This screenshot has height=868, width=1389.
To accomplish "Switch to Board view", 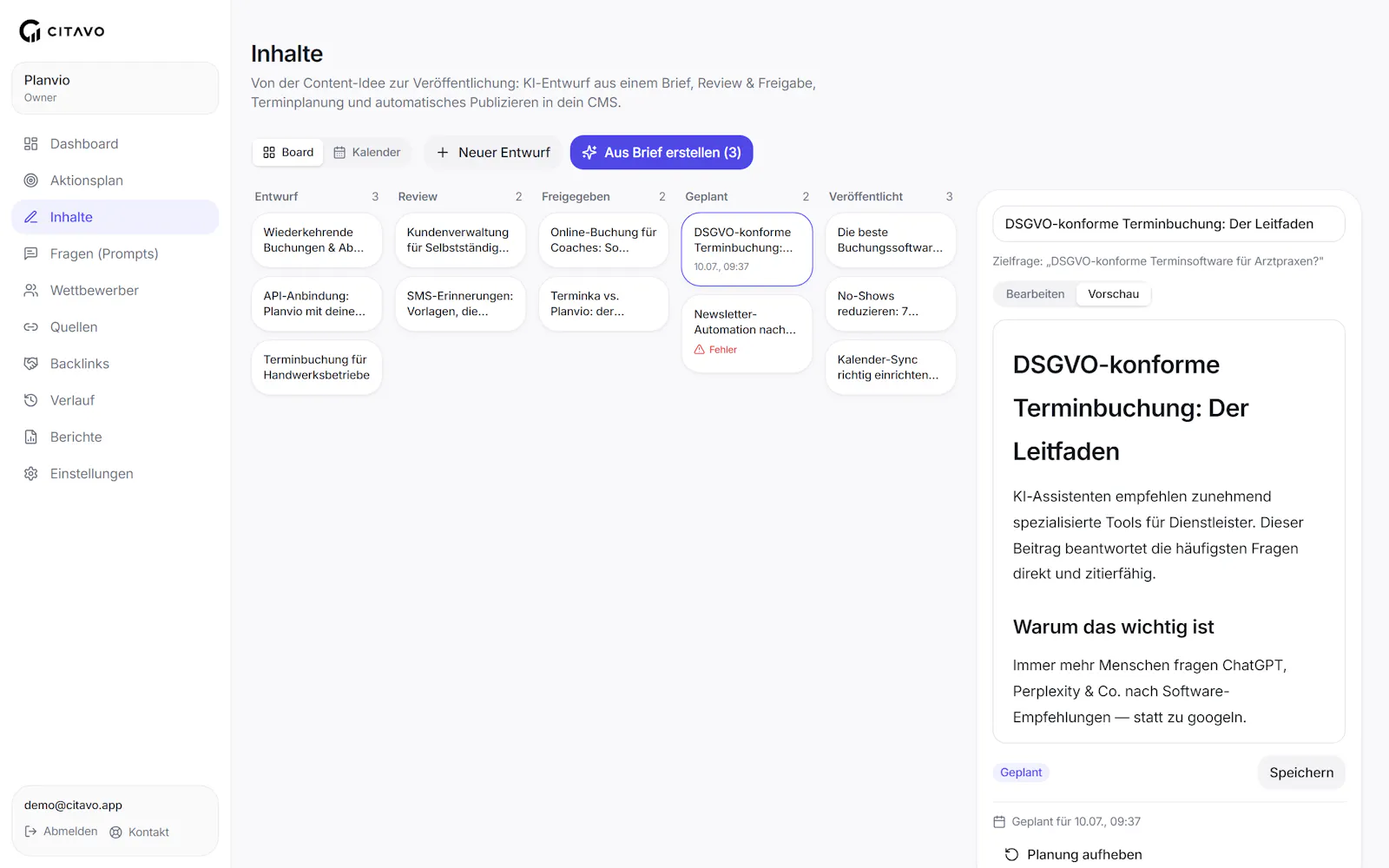I will pos(288,153).
